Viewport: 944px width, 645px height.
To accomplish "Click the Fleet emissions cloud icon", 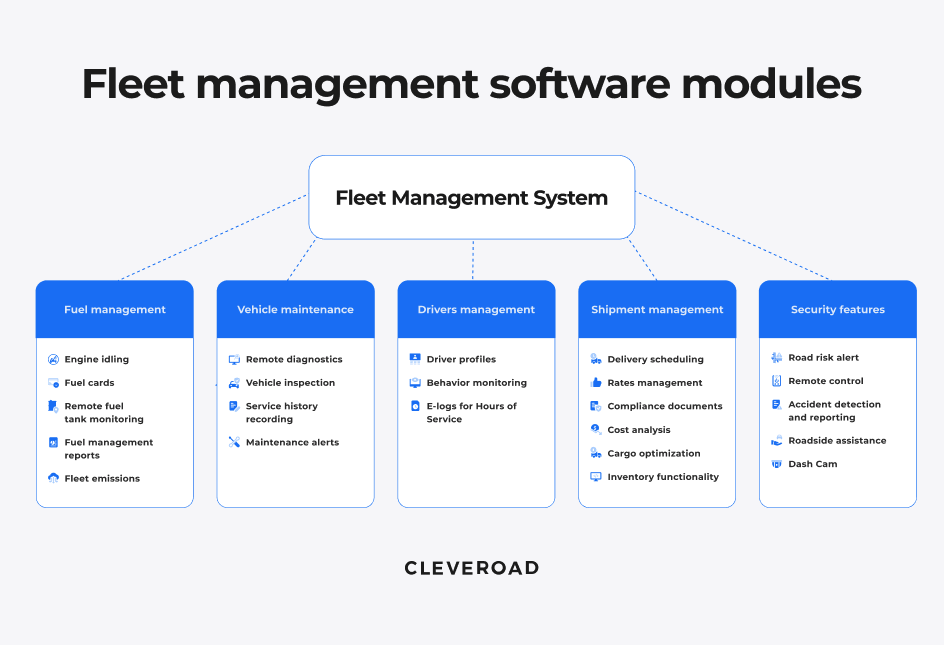I will pos(53,478).
